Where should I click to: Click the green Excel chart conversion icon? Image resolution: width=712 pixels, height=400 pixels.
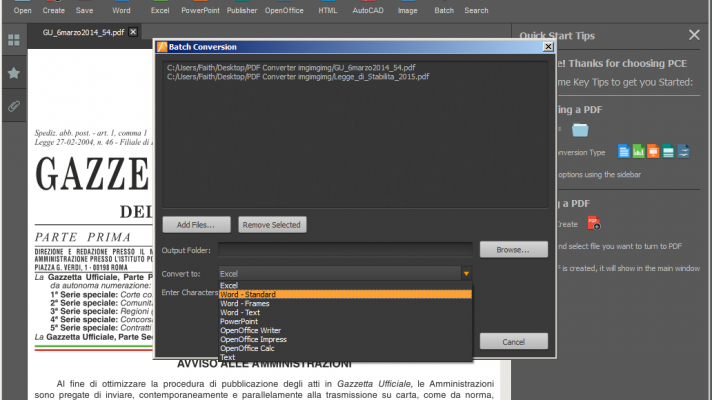tap(638, 151)
